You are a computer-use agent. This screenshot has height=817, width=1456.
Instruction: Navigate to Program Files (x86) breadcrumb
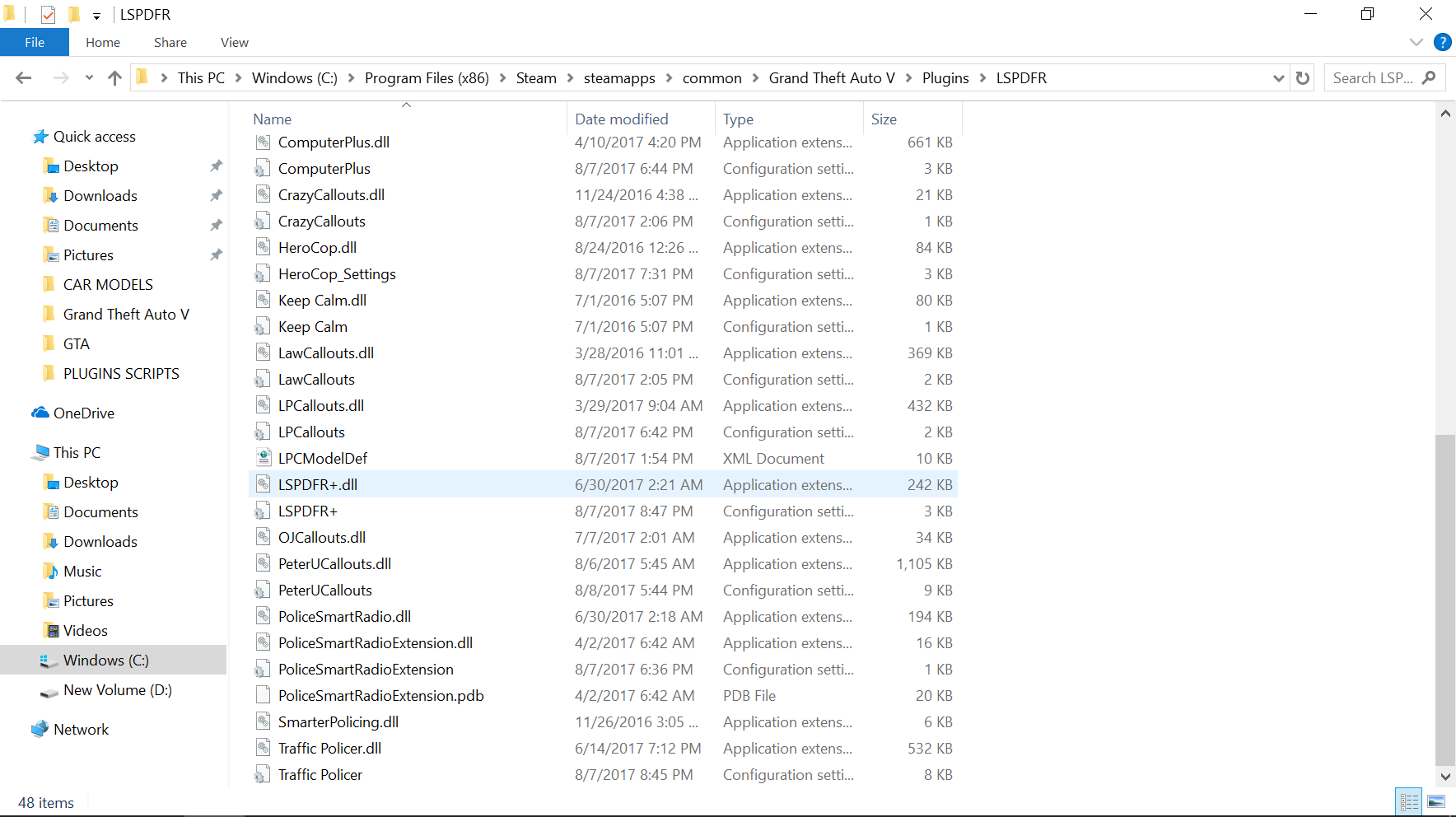(x=427, y=78)
